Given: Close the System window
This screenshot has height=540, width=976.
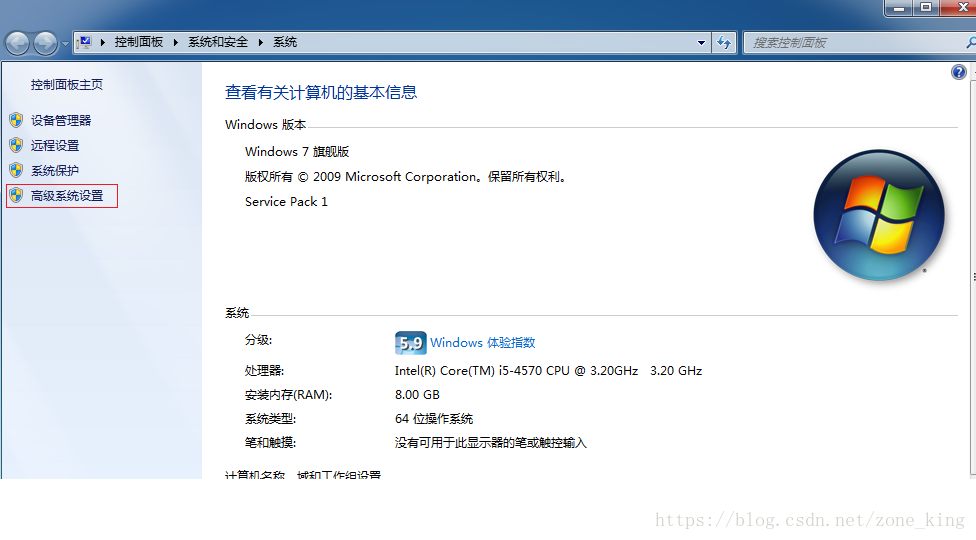Looking at the screenshot, I should [x=959, y=7].
